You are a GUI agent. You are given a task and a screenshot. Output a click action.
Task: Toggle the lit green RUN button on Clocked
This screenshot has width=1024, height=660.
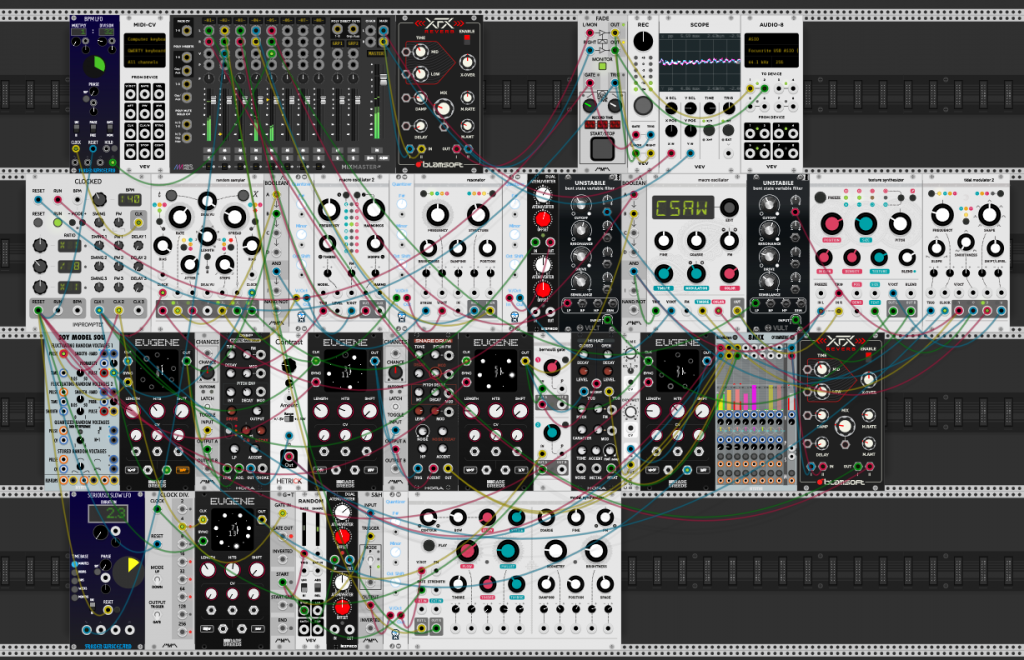[58, 223]
